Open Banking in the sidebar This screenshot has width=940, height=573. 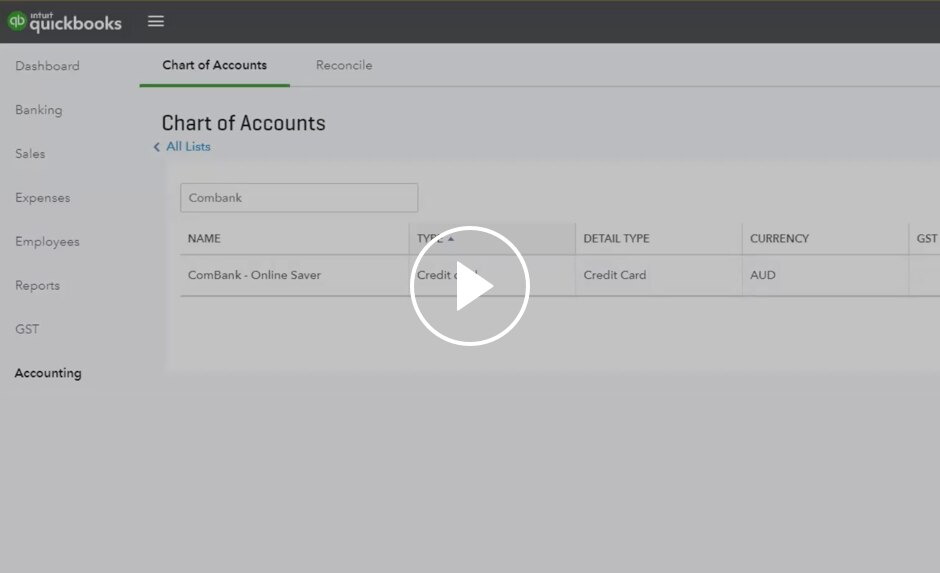pos(38,110)
